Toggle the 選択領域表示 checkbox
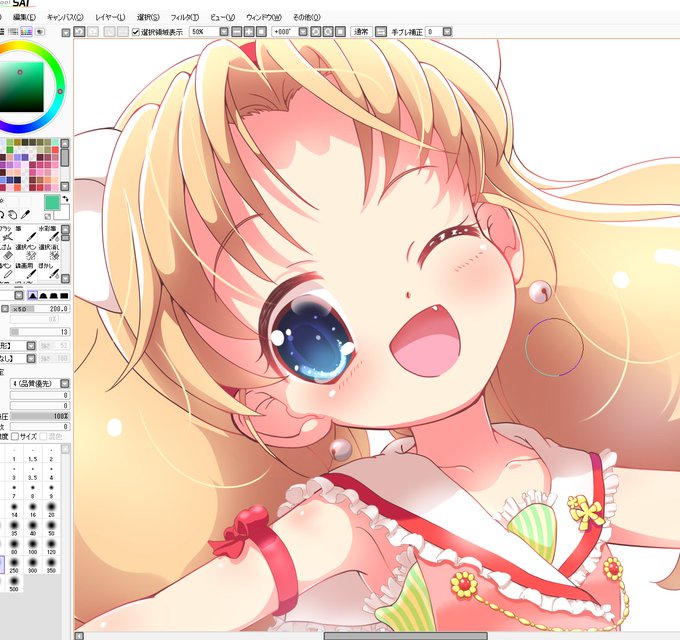 coord(136,32)
